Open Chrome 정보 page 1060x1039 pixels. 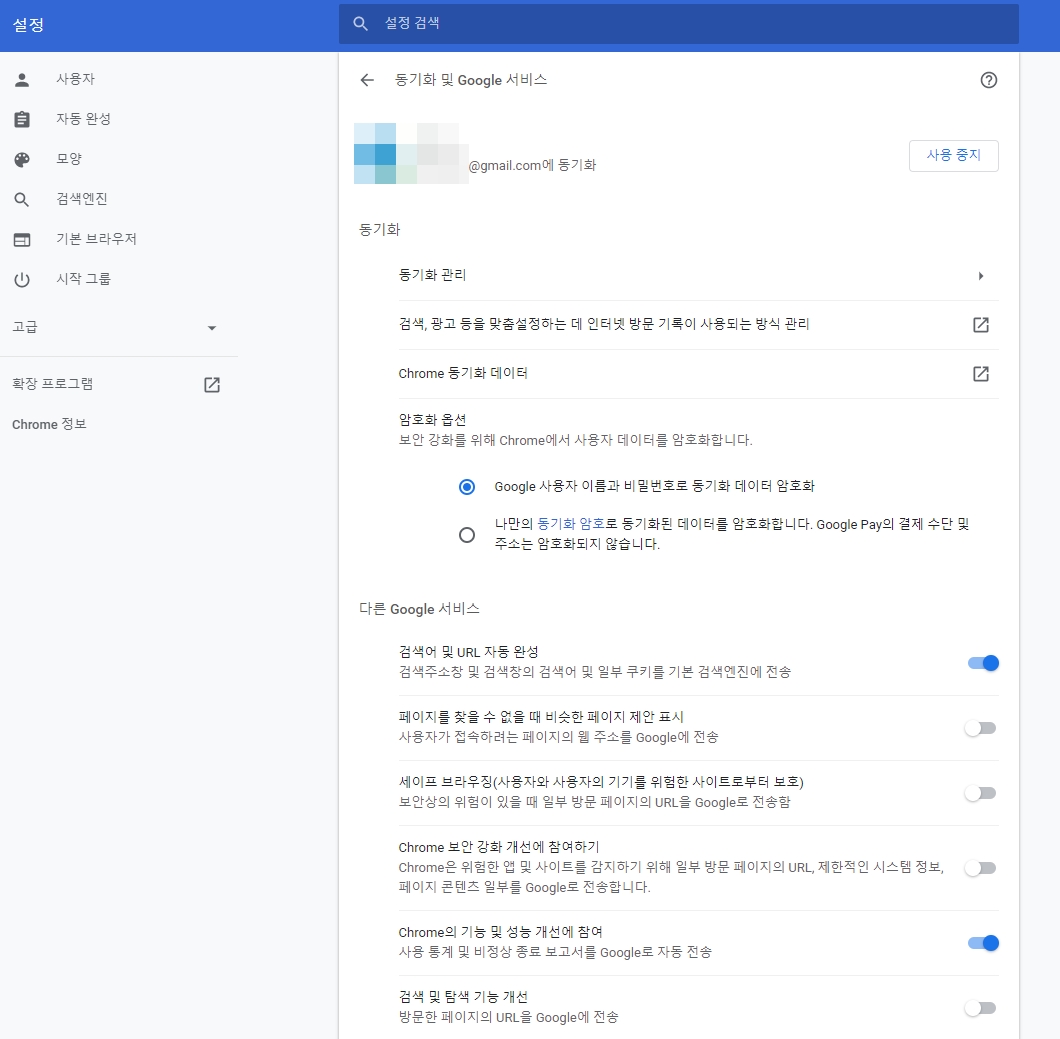coord(49,425)
